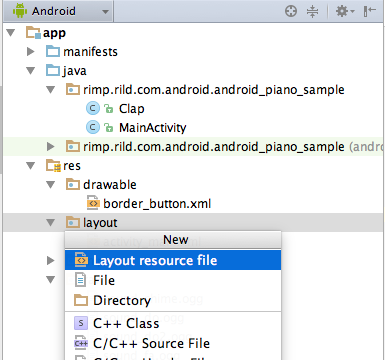Select the app module folder icon
The width and height of the screenshot is (385, 360).
pyautogui.click(x=33, y=33)
